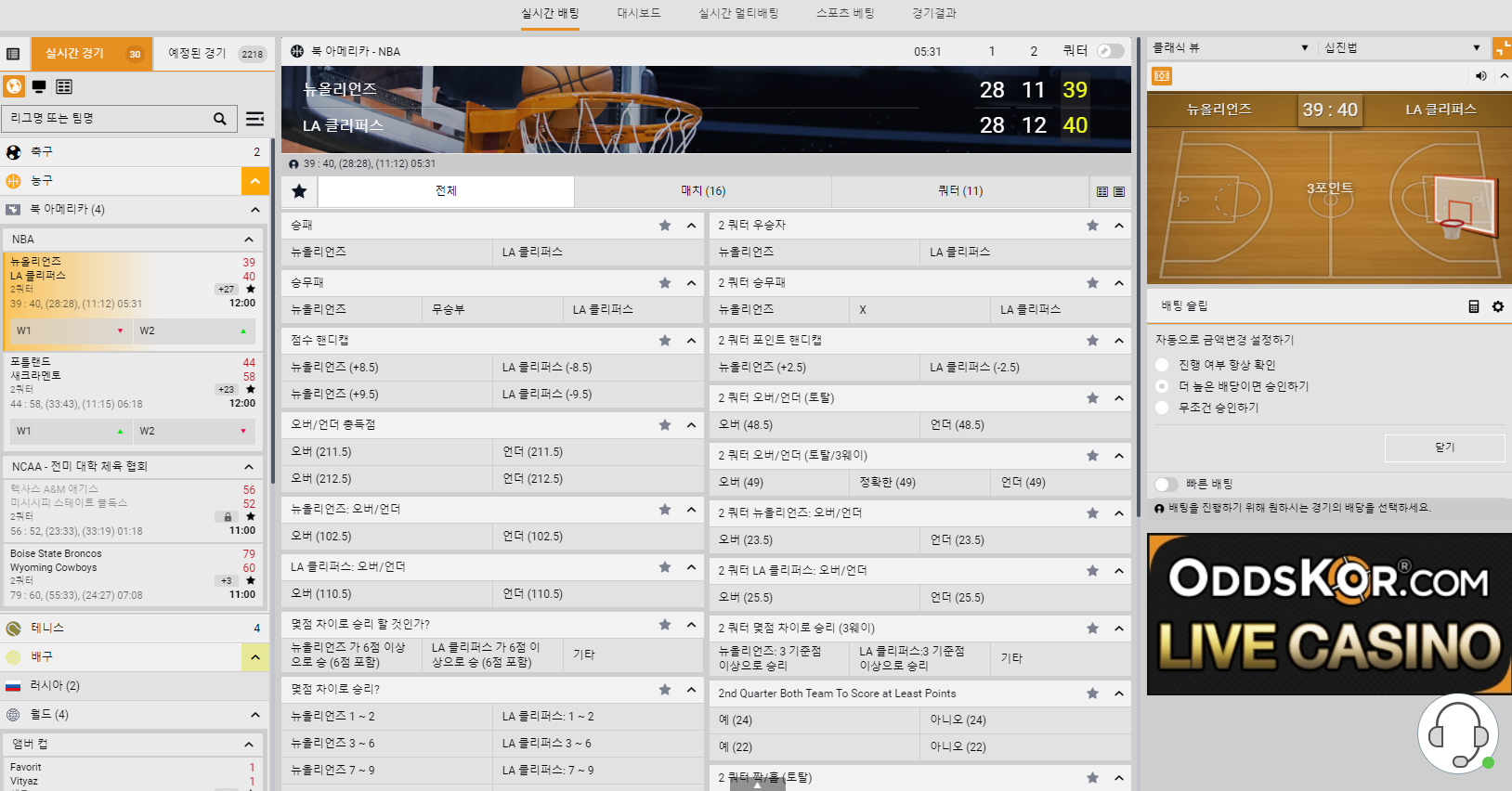Open the 스포츠 베팅 menu
Image resolution: width=1512 pixels, height=791 pixels.
(x=845, y=14)
